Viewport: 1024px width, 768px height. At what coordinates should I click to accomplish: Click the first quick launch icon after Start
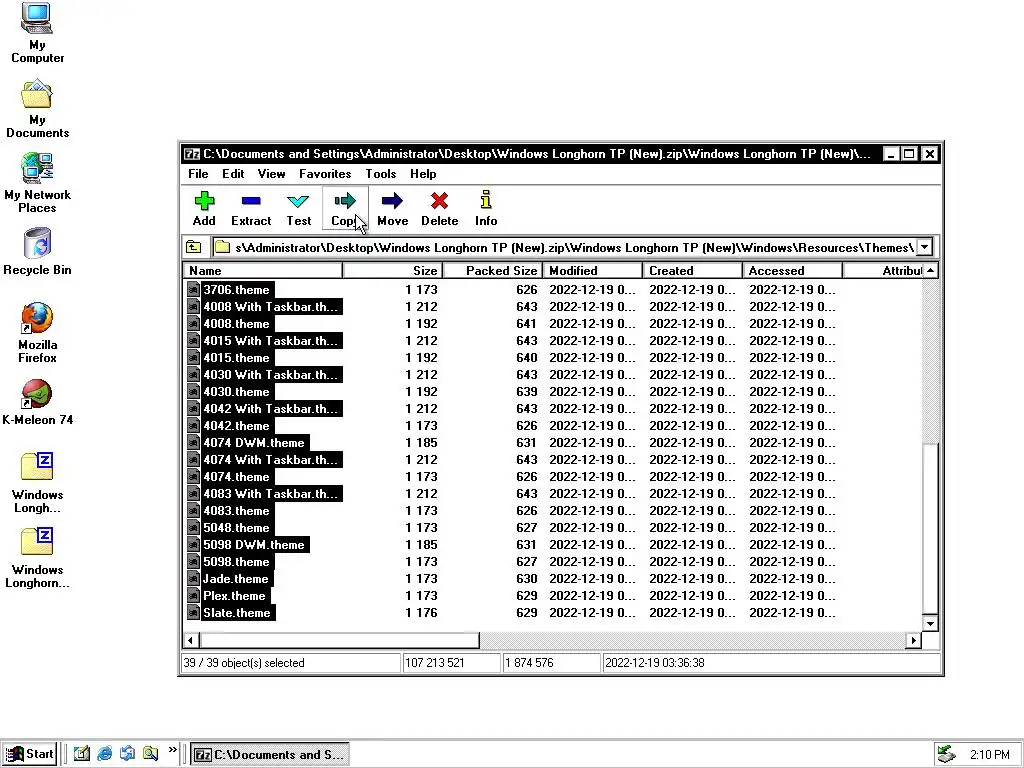[x=82, y=754]
